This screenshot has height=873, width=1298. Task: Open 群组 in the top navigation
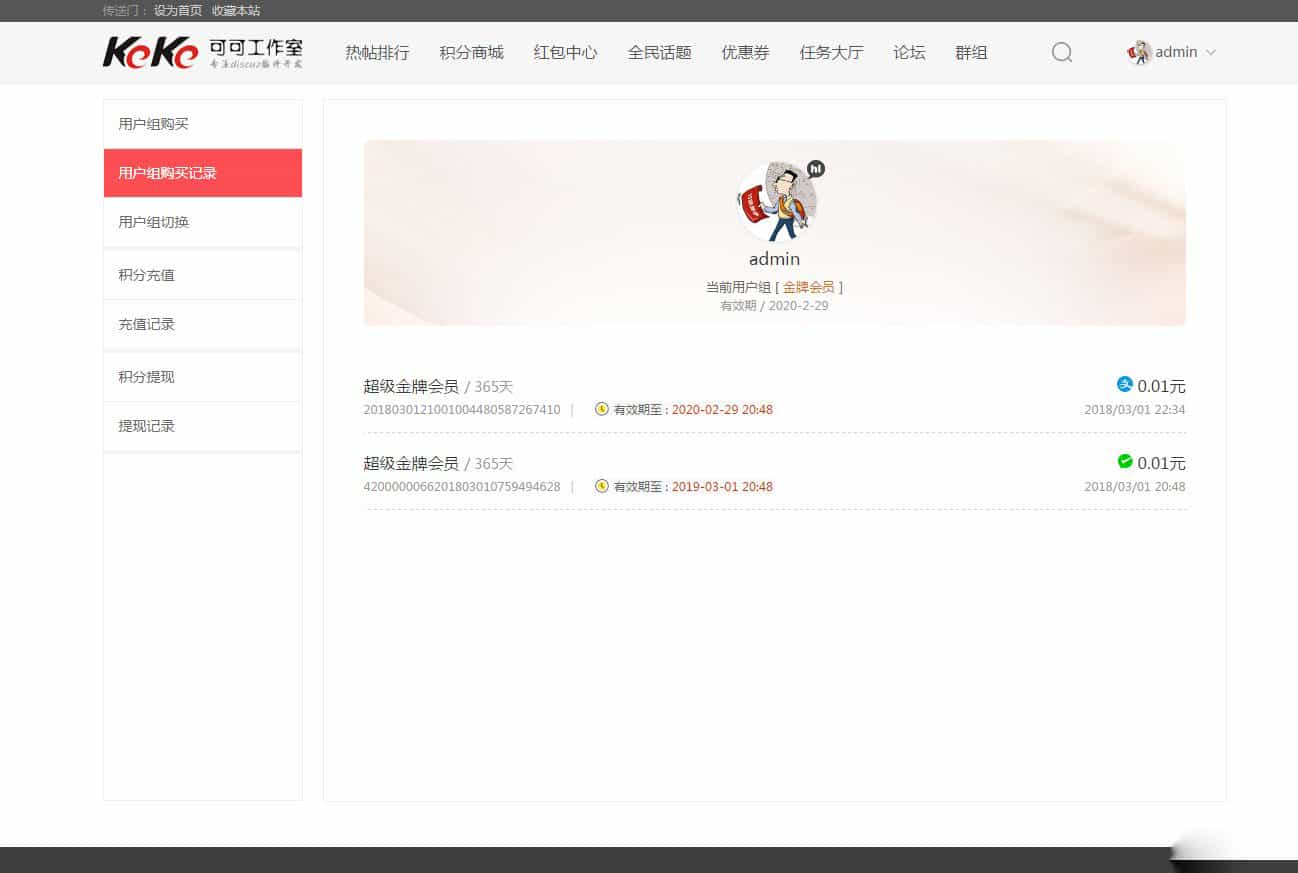pyautogui.click(x=971, y=52)
